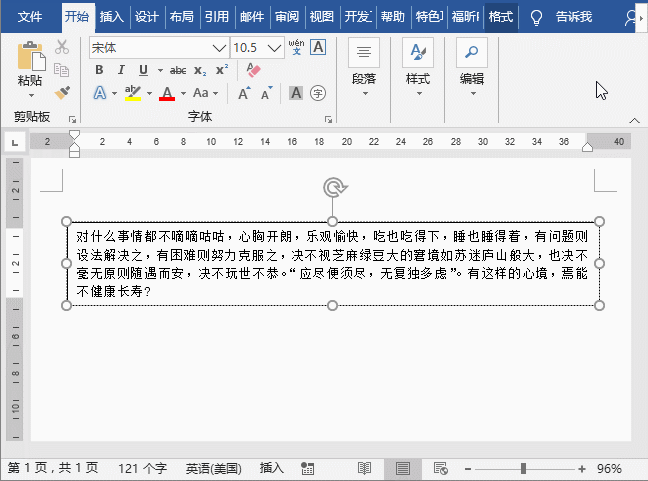Switch to Print Layout view
The width and height of the screenshot is (648, 481).
(x=403, y=468)
